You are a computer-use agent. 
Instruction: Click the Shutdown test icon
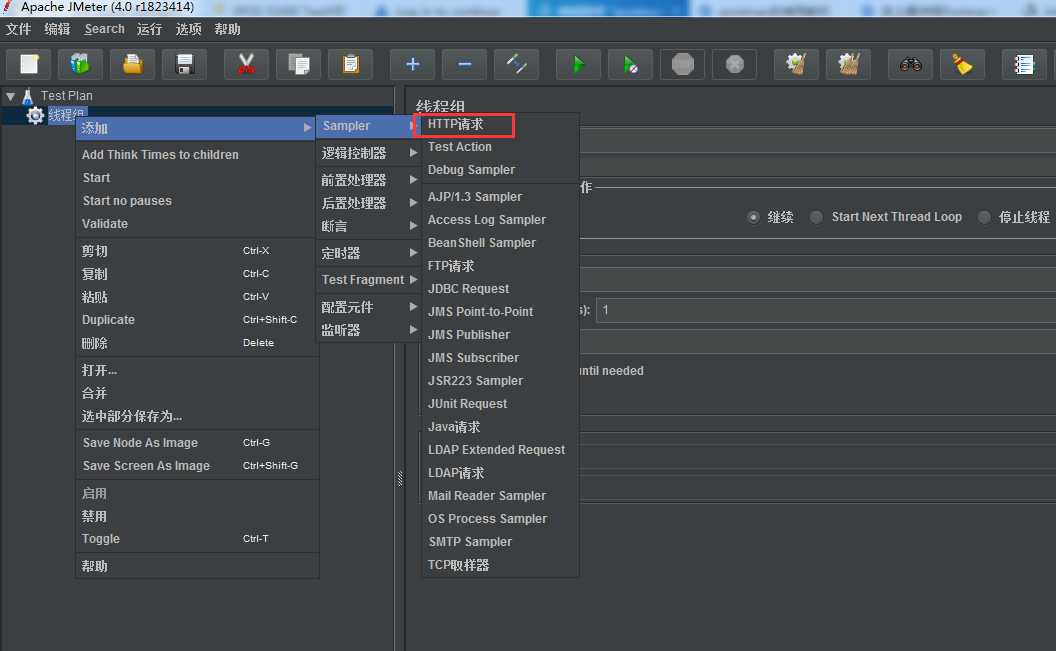pyautogui.click(x=734, y=65)
